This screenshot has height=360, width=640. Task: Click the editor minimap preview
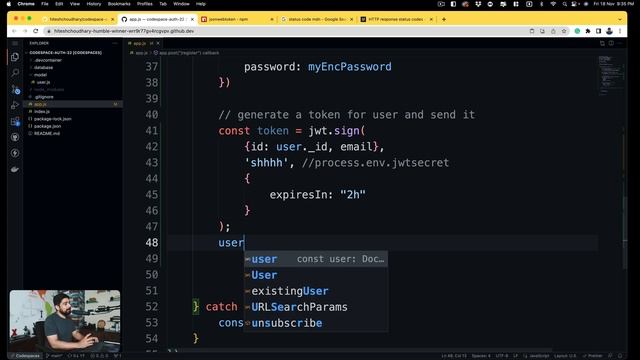click(611, 76)
